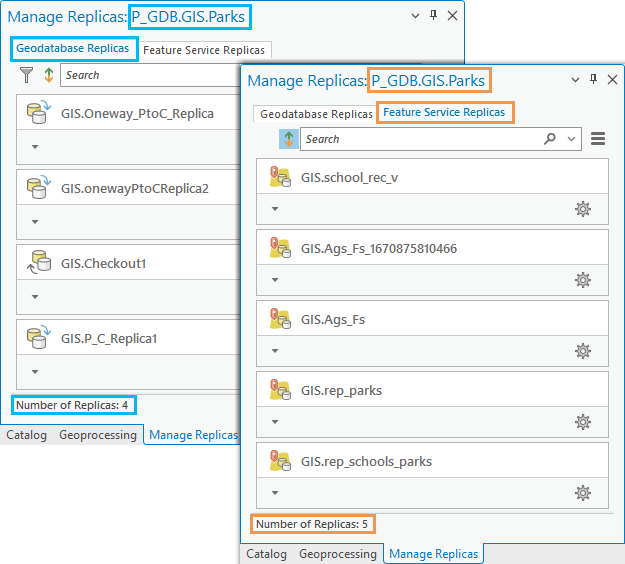The image size is (625, 564).
Task: Select the GIS.P_C_Replica1 replica item
Action: pyautogui.click(x=108, y=338)
